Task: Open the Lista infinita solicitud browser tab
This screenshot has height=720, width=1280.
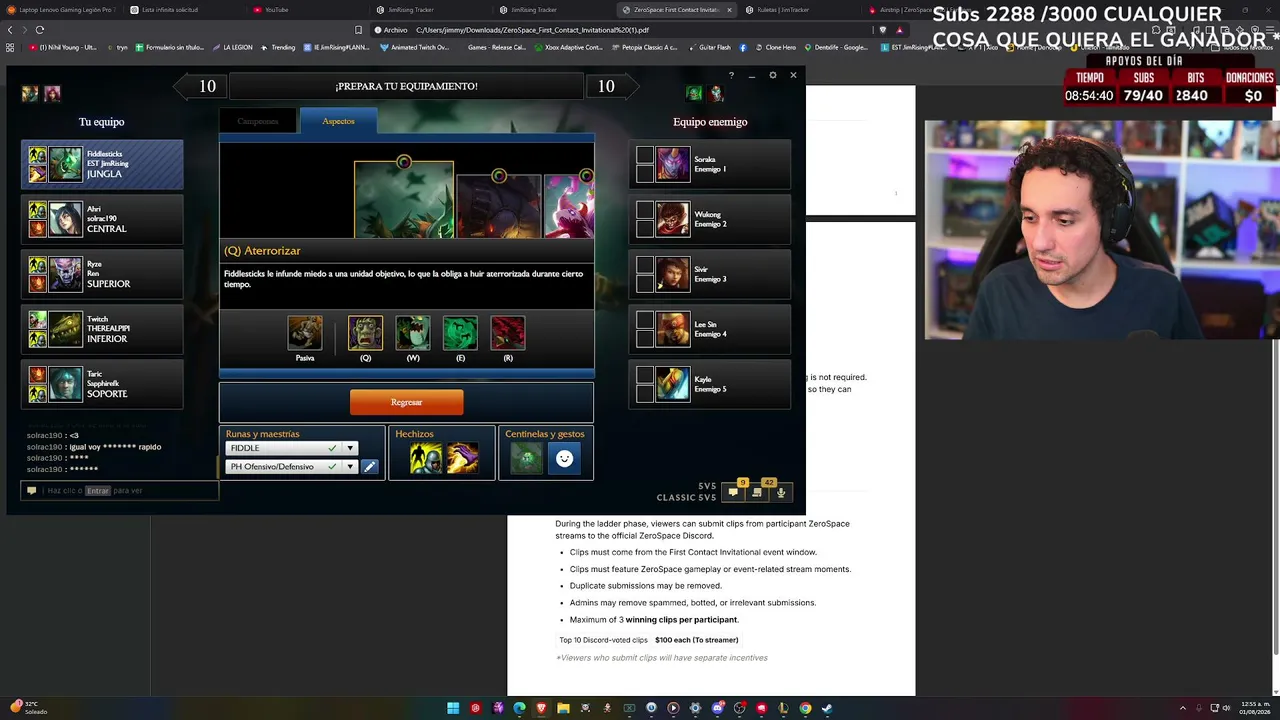Action: coord(184,10)
